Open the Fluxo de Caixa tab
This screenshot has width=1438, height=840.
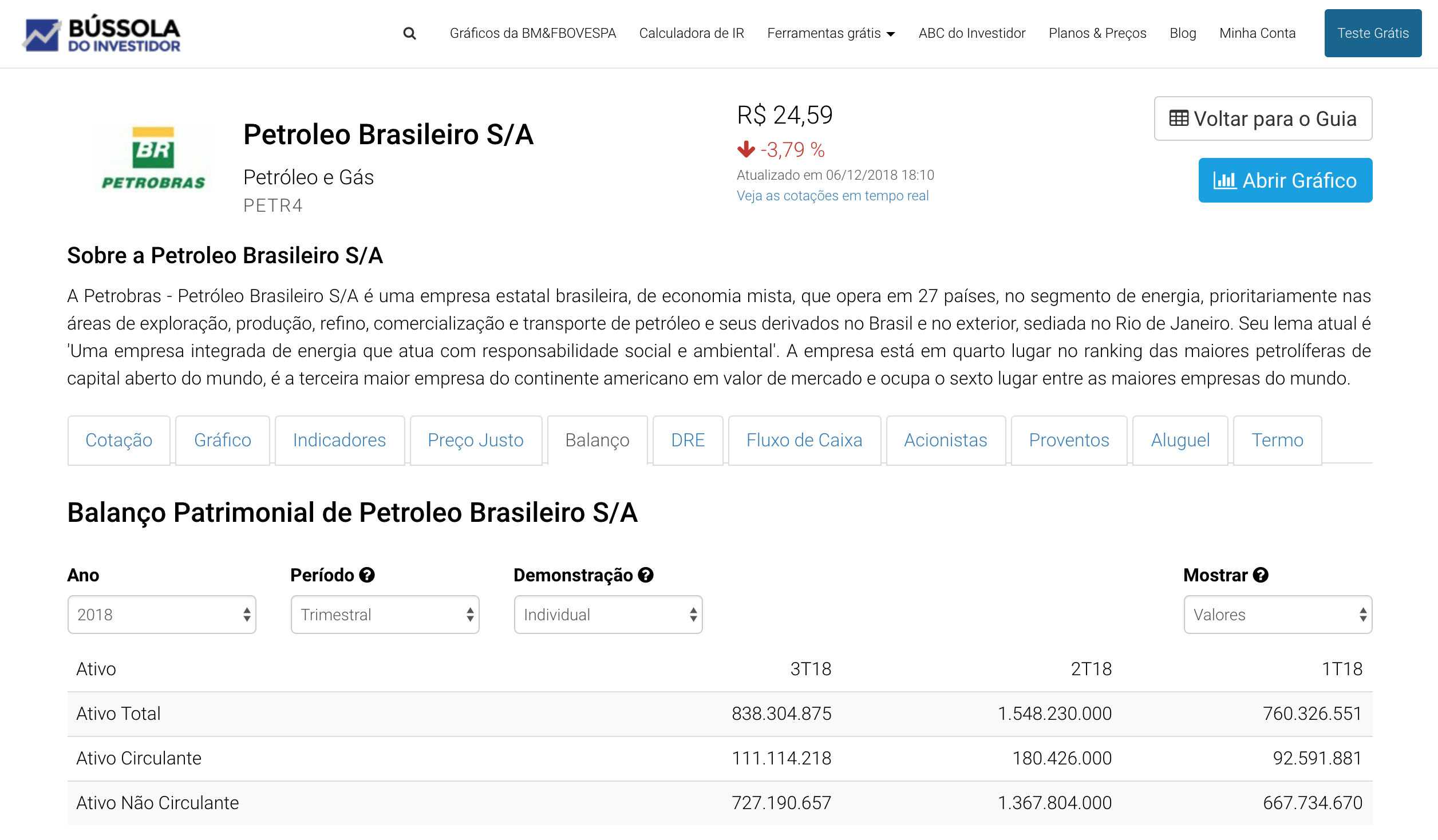tap(804, 440)
